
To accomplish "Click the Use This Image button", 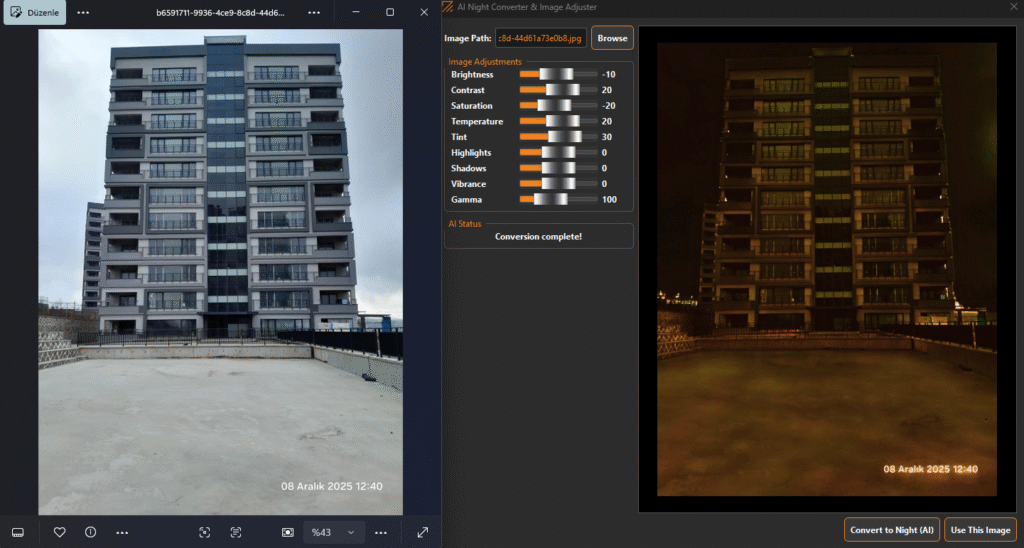I will pos(980,529).
